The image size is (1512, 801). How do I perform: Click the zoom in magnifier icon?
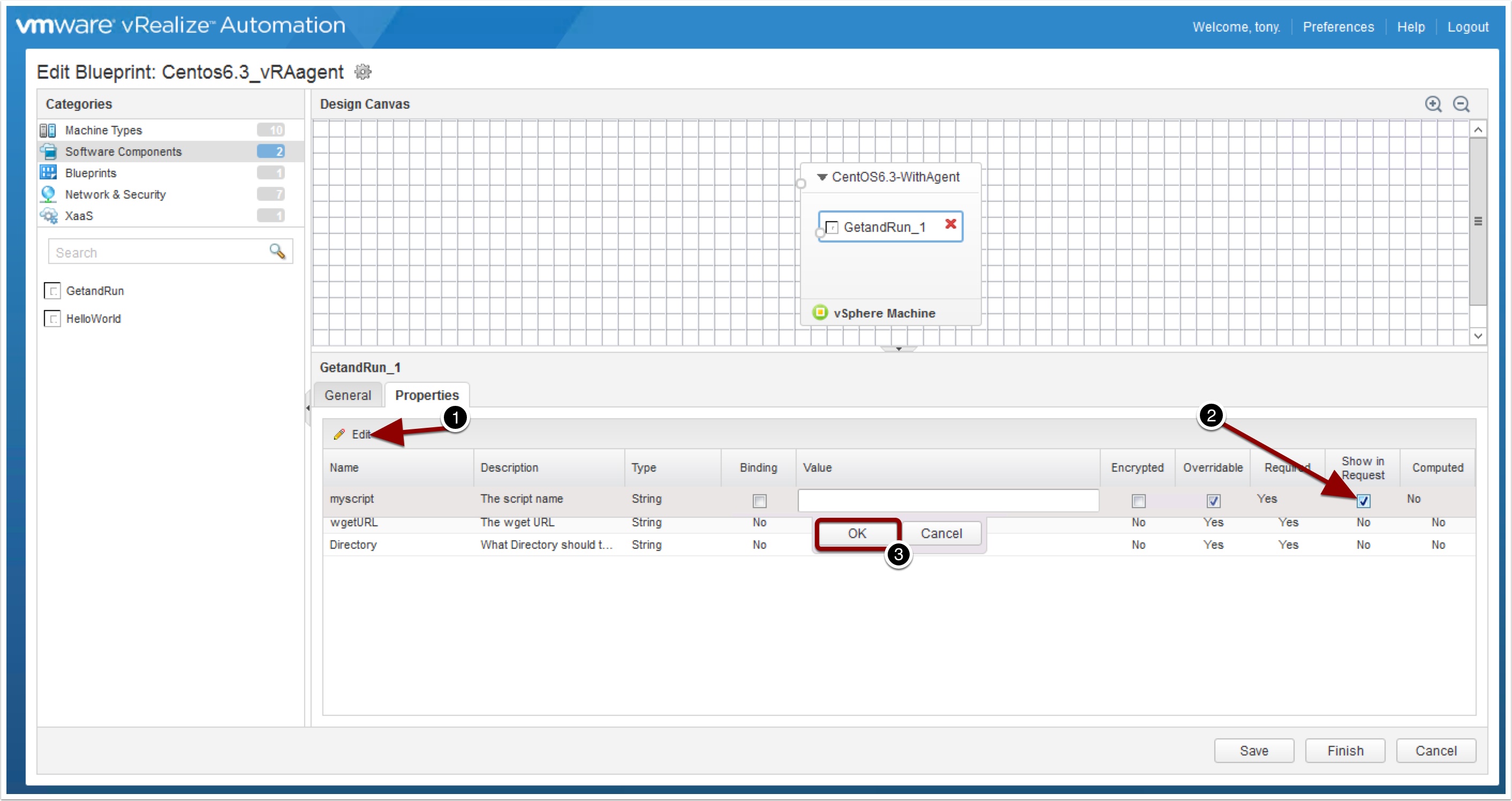pyautogui.click(x=1433, y=104)
